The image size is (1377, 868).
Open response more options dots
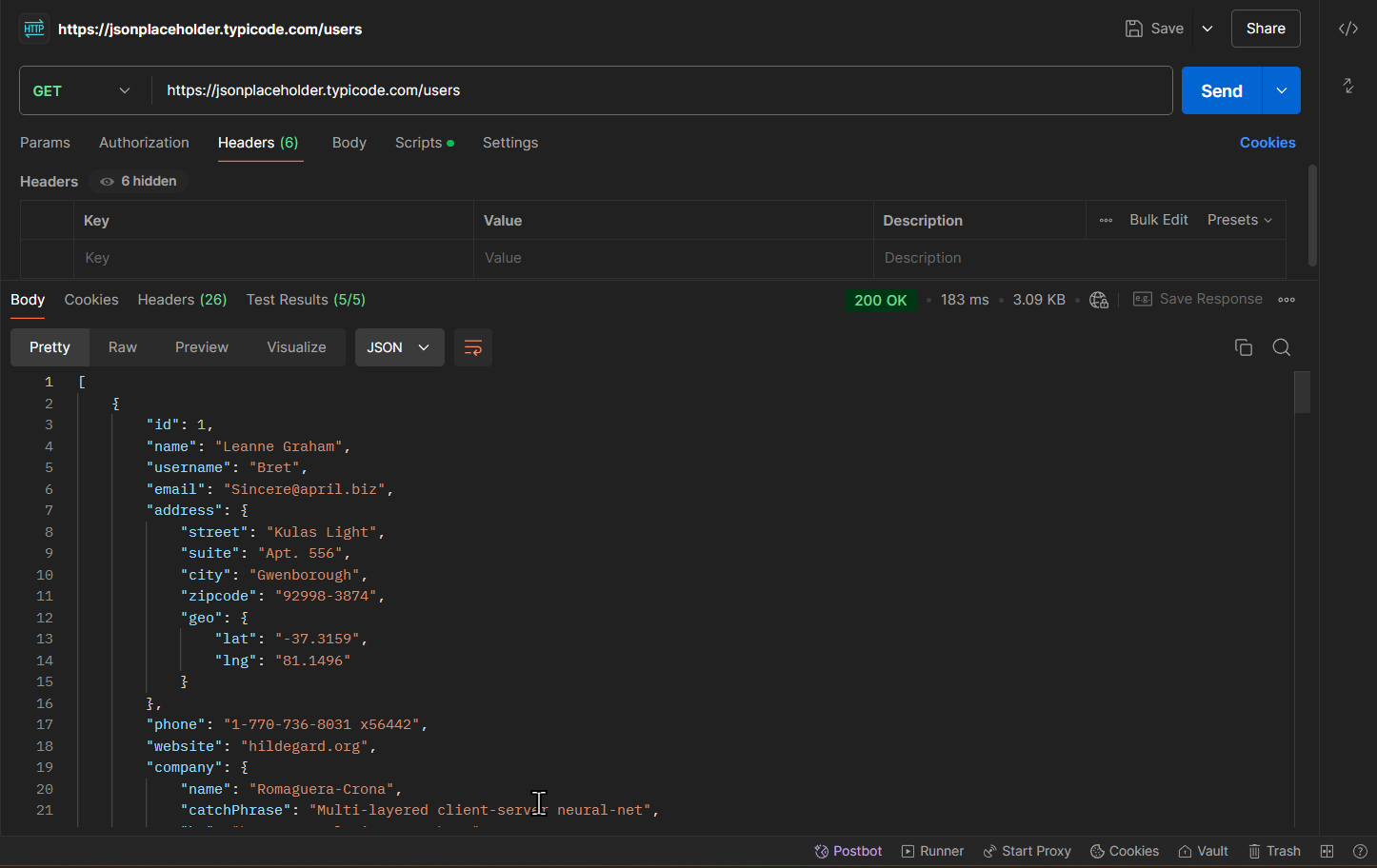click(1287, 300)
